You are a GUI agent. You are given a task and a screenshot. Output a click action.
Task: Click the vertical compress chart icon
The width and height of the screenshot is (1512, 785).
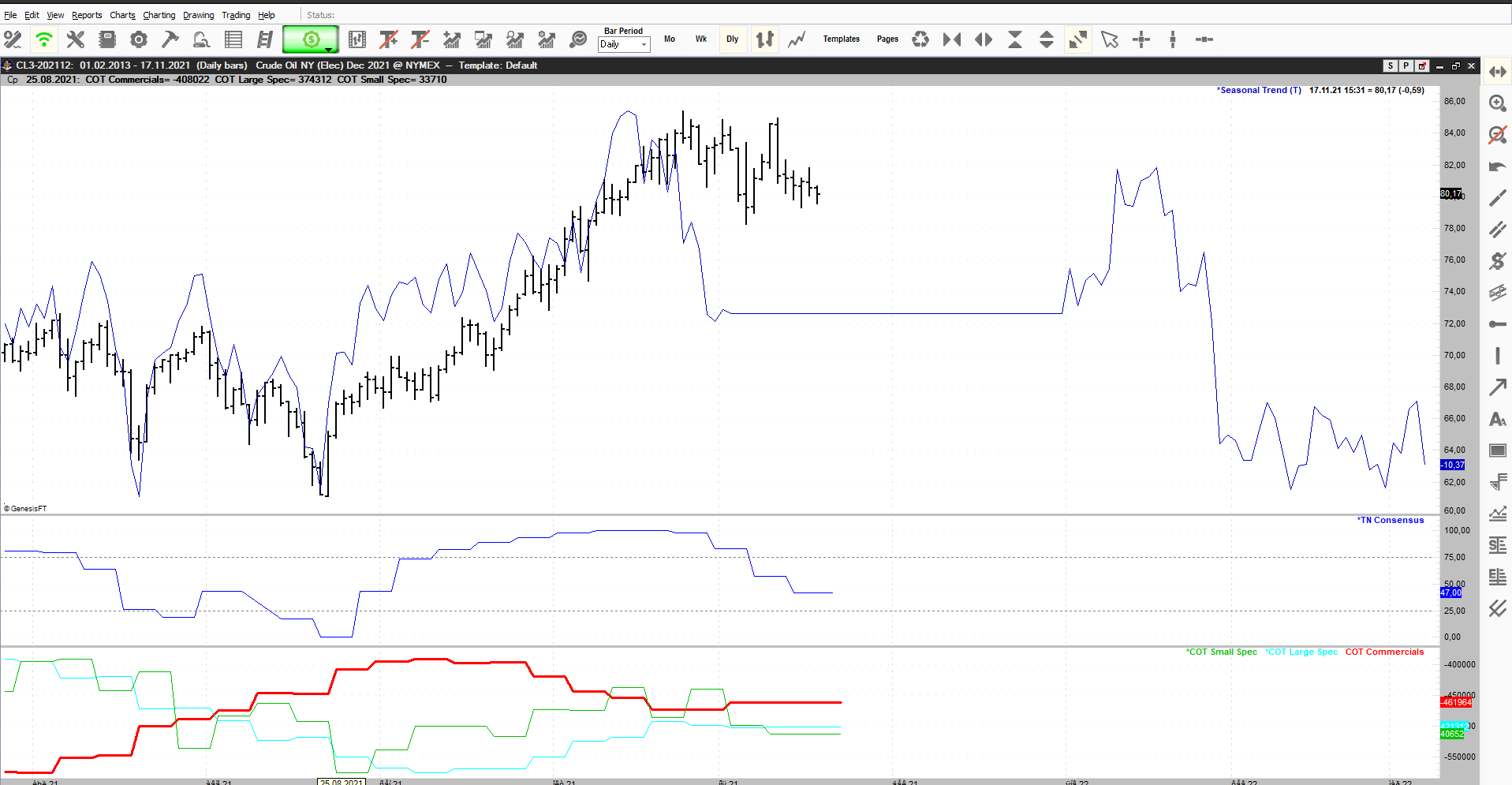click(x=1015, y=39)
